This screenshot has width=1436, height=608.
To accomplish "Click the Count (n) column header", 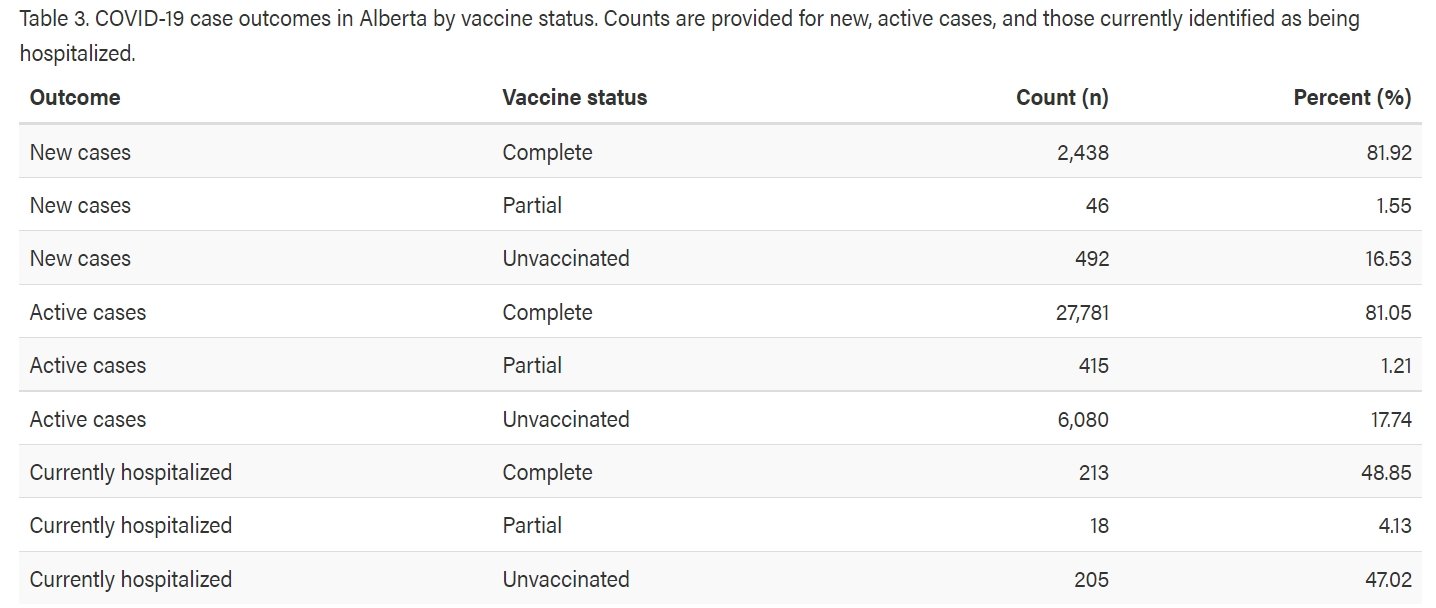I will tap(1062, 98).
